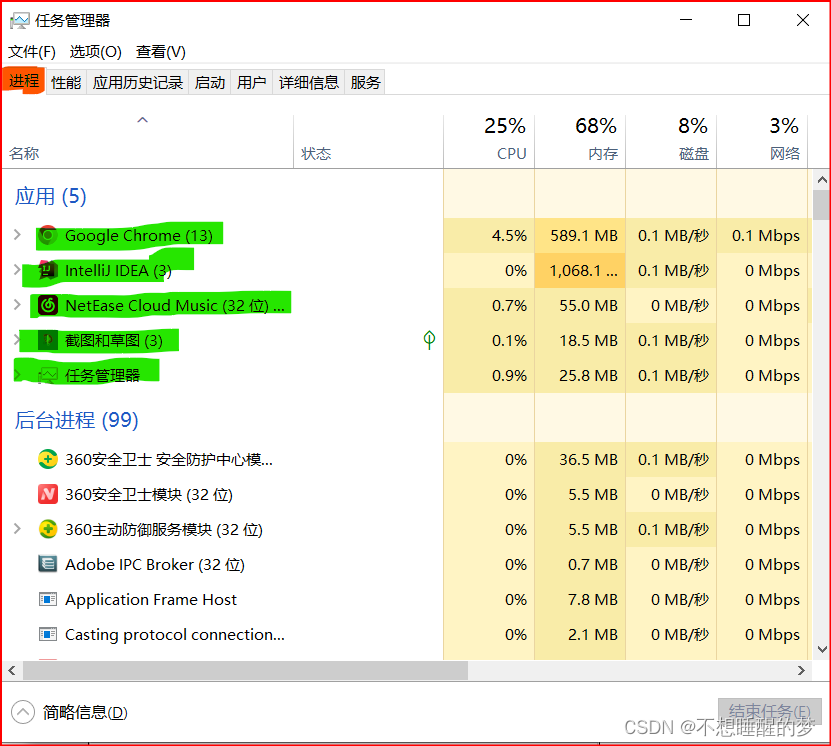This screenshot has height=746, width=831.
Task: Click the 简略信息 collapse arrow icon
Action: (x=22, y=712)
